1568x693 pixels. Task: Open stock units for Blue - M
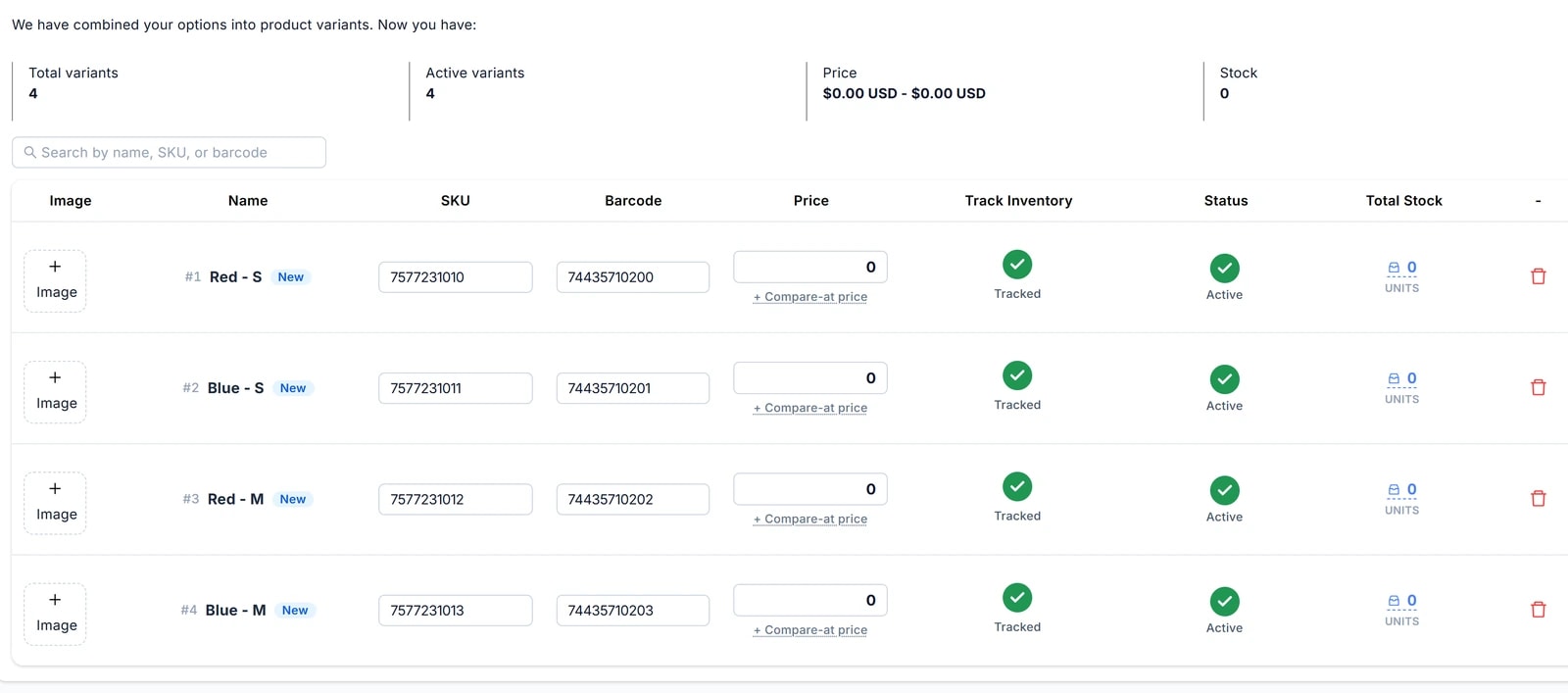point(1402,601)
